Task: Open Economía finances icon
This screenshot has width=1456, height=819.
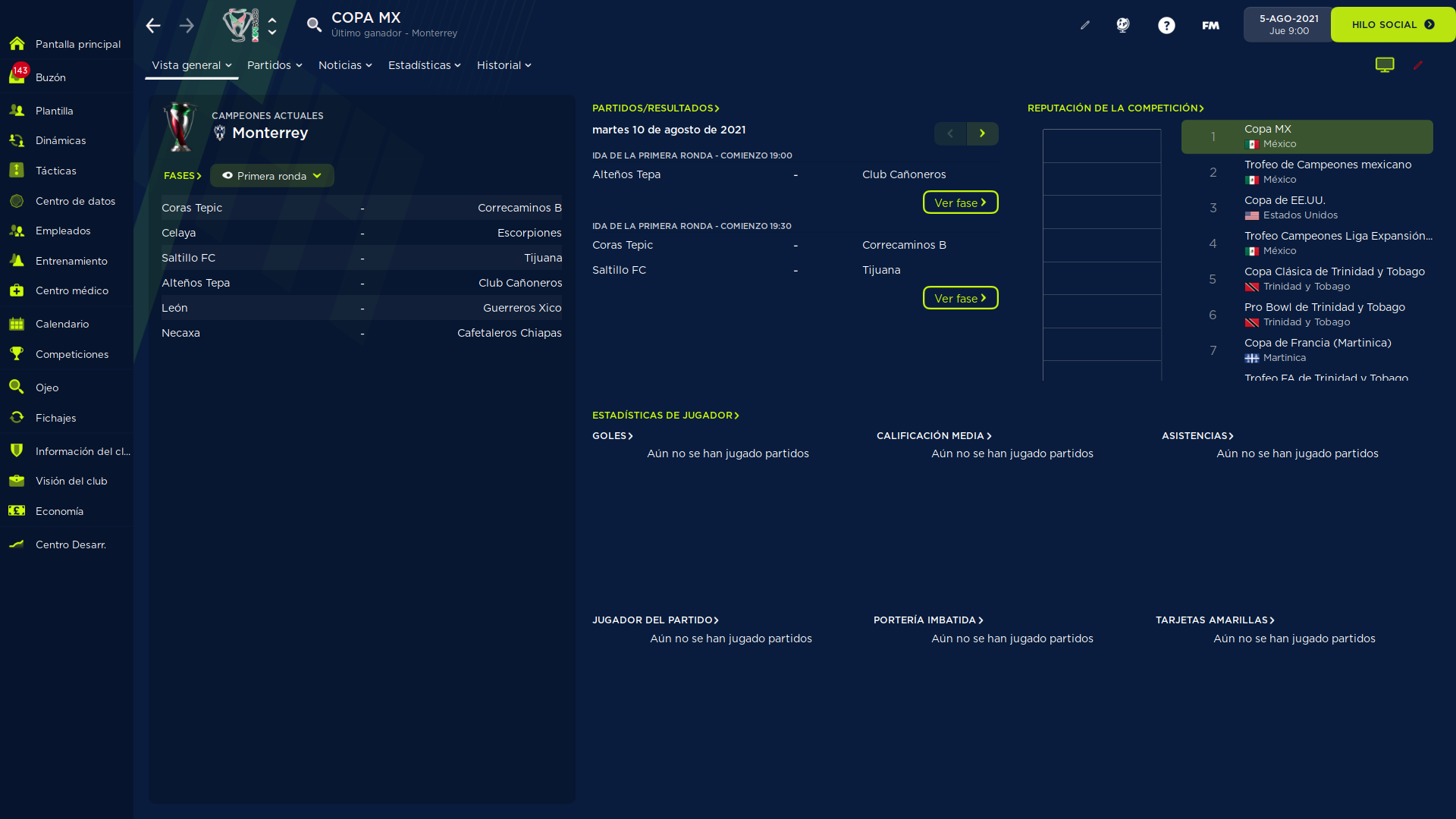Action: pyautogui.click(x=17, y=511)
